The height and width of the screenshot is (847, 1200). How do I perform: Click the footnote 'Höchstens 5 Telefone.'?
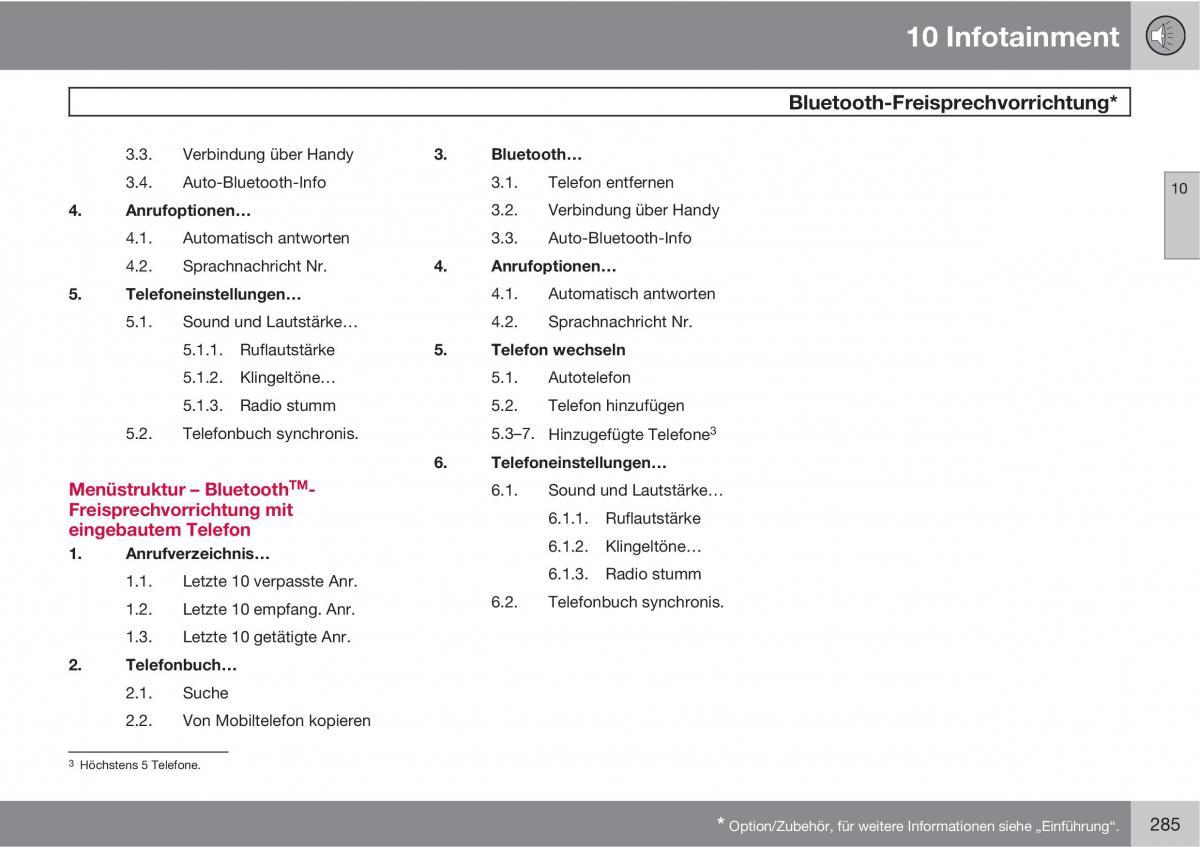click(x=134, y=765)
